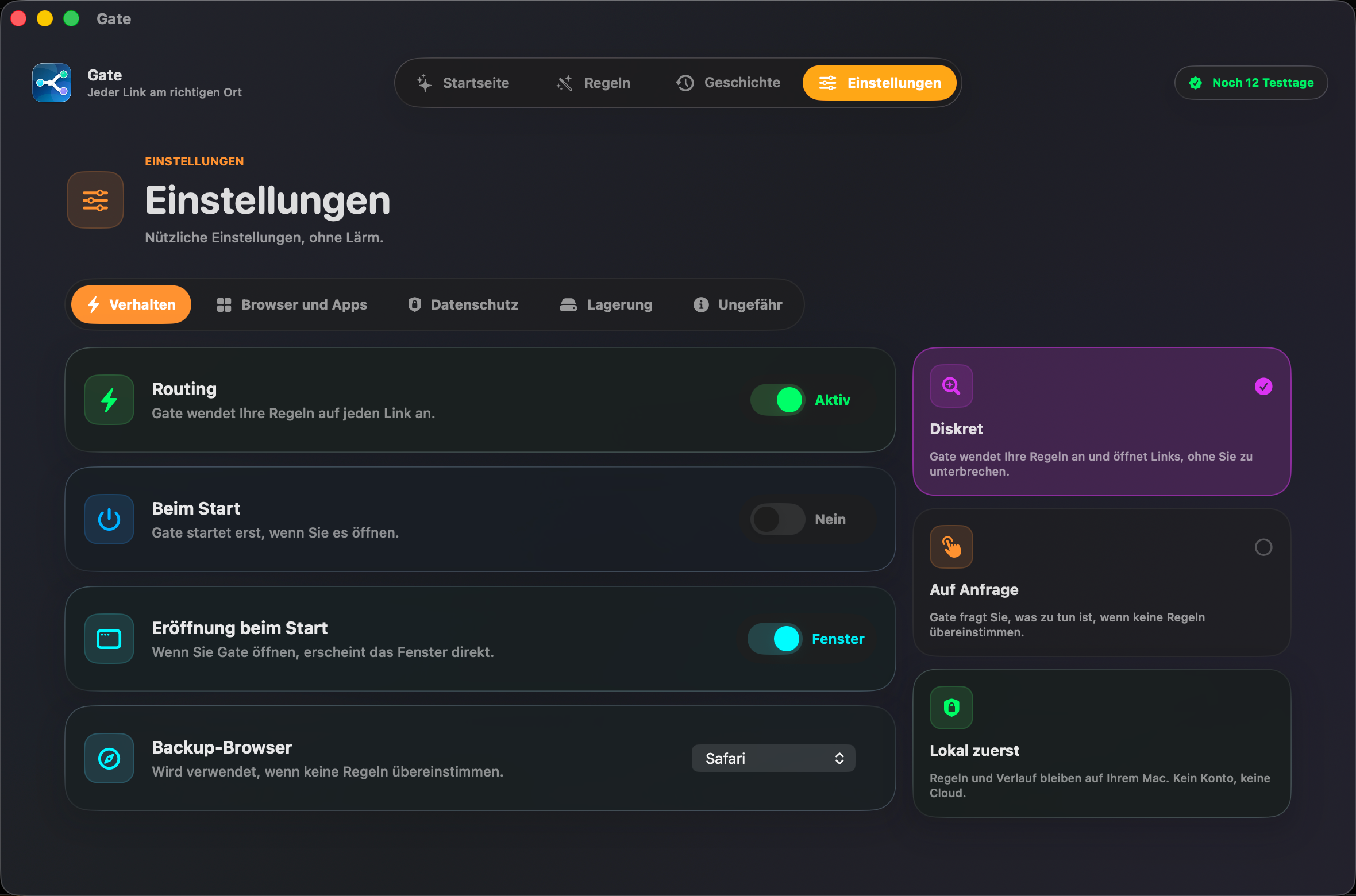
Task: Show the Ungefähr settings tab
Action: click(x=738, y=304)
